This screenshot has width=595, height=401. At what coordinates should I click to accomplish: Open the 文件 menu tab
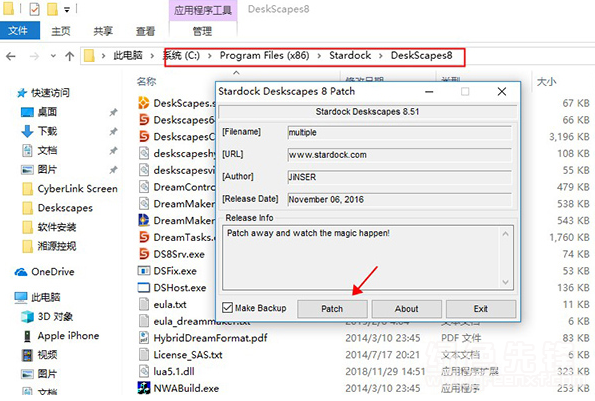(x=19, y=30)
